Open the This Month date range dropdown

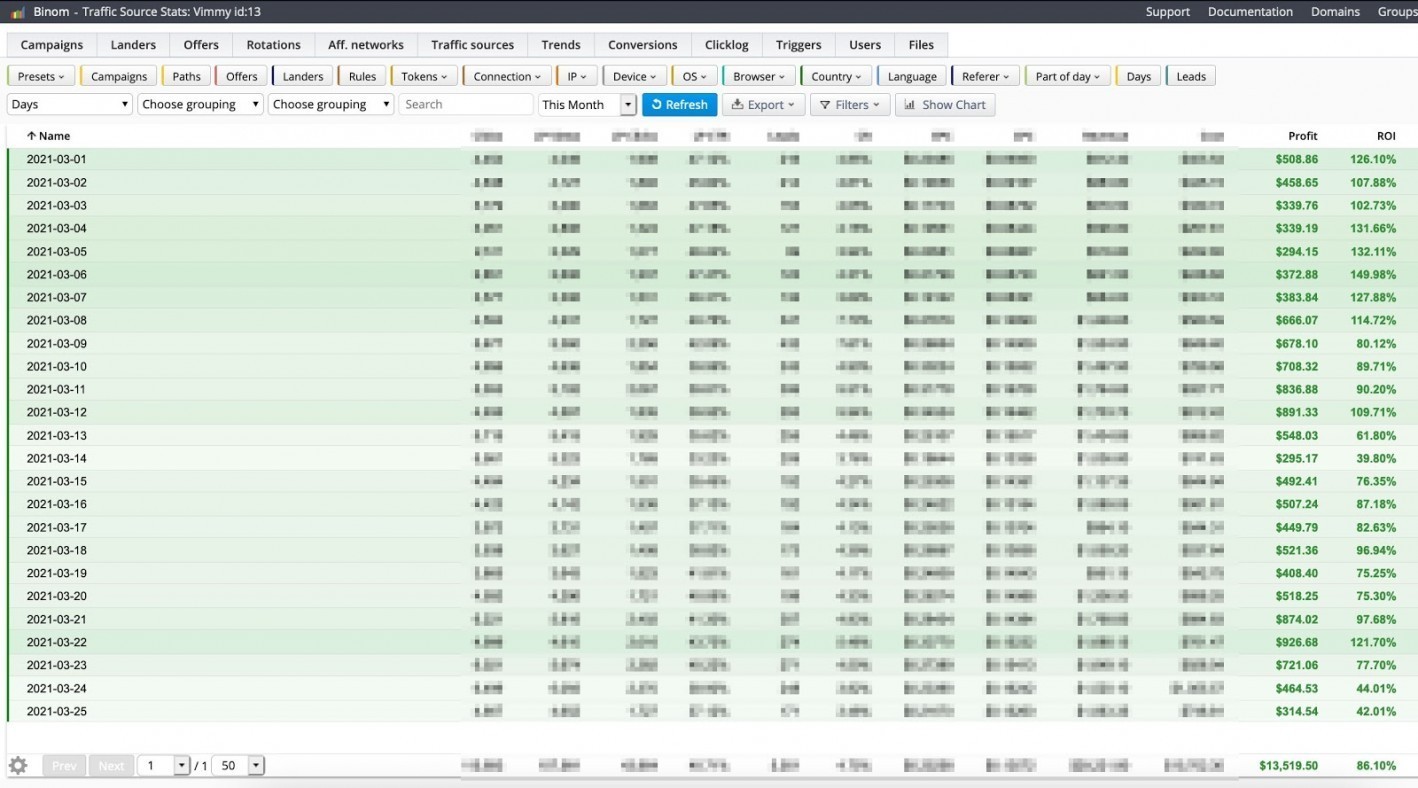[x=587, y=105]
